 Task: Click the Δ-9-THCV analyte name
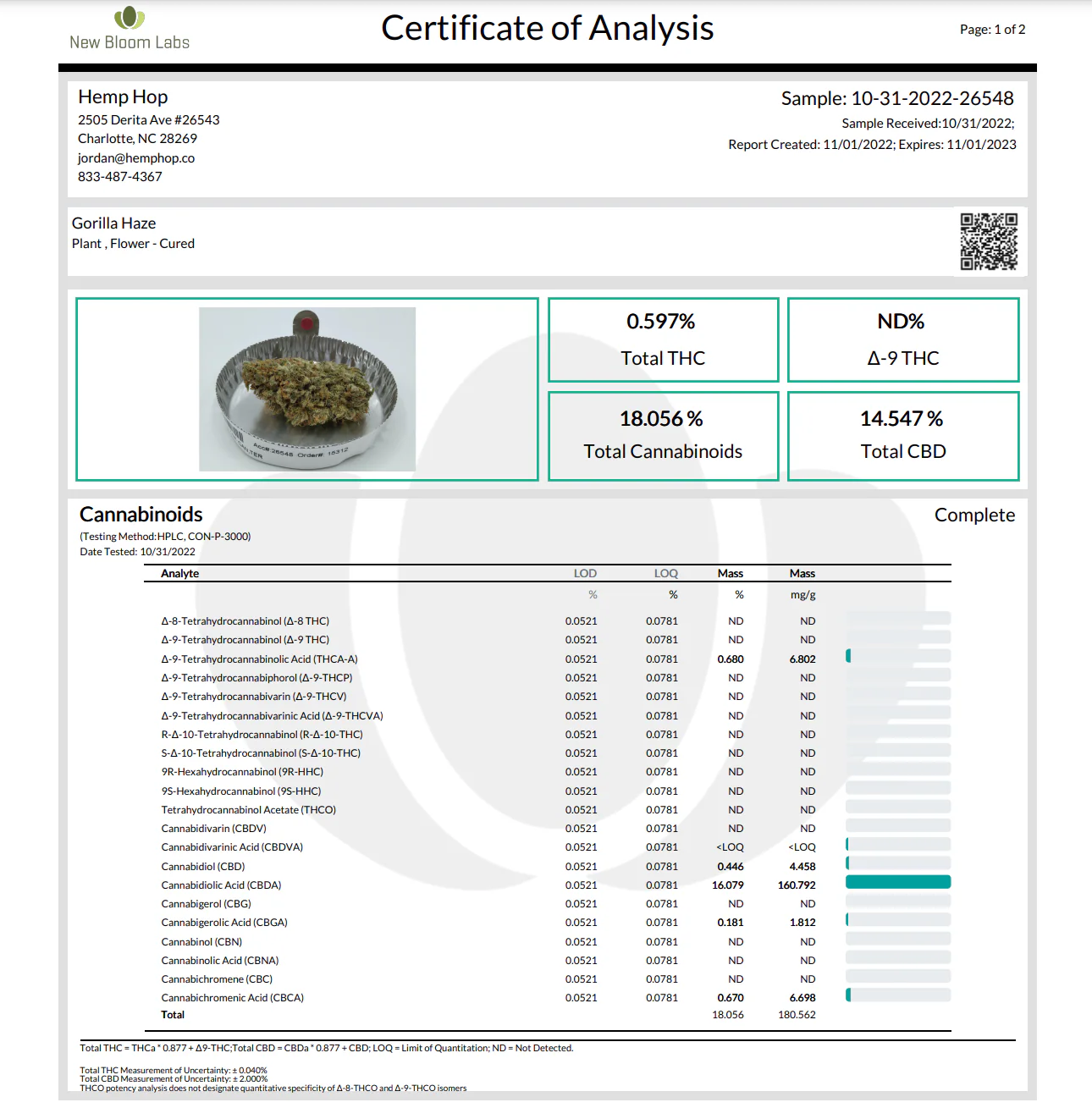[x=254, y=697]
